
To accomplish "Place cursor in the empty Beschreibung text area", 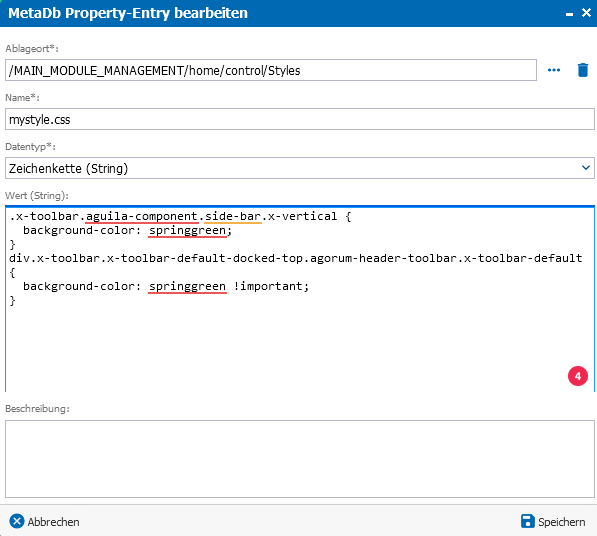I will (x=300, y=459).
